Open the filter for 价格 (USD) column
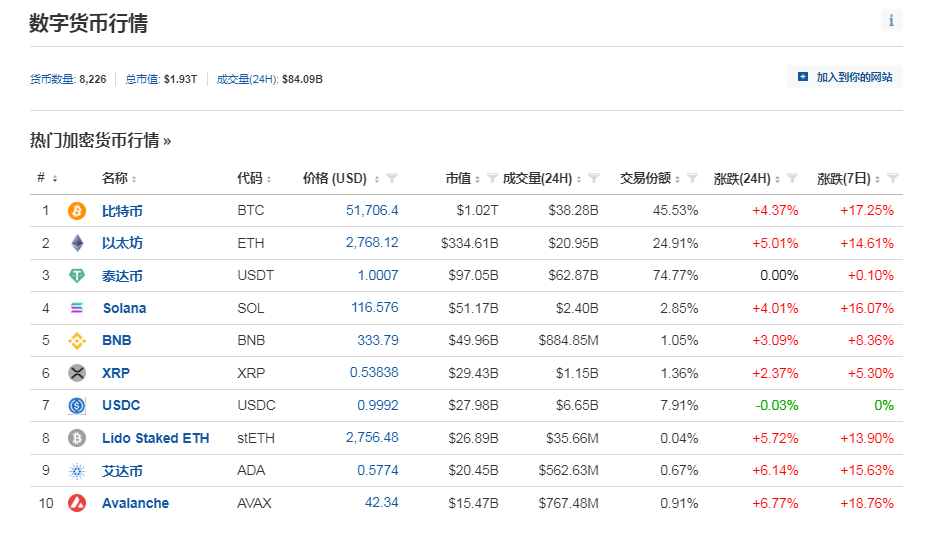The image size is (949, 534). click(392, 178)
